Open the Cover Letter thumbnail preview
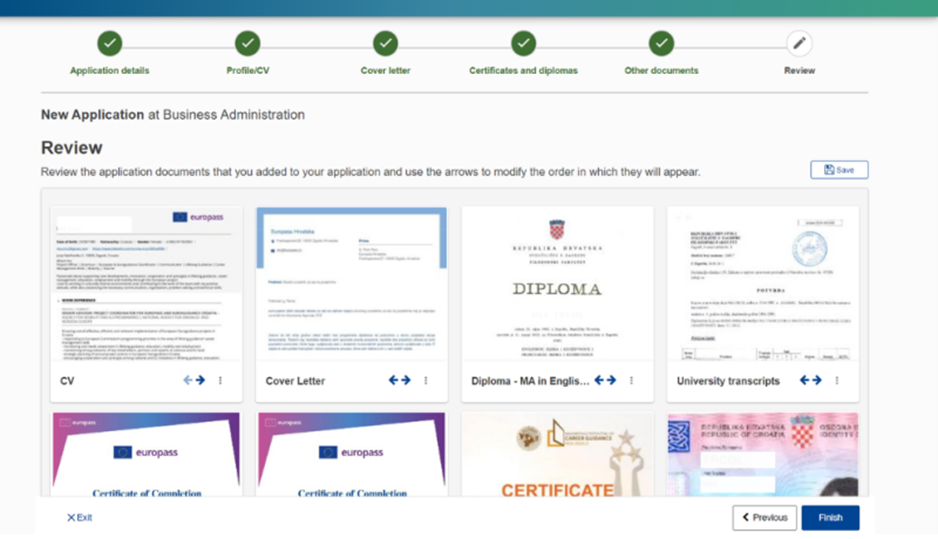This screenshot has width=938, height=539. tap(352, 284)
